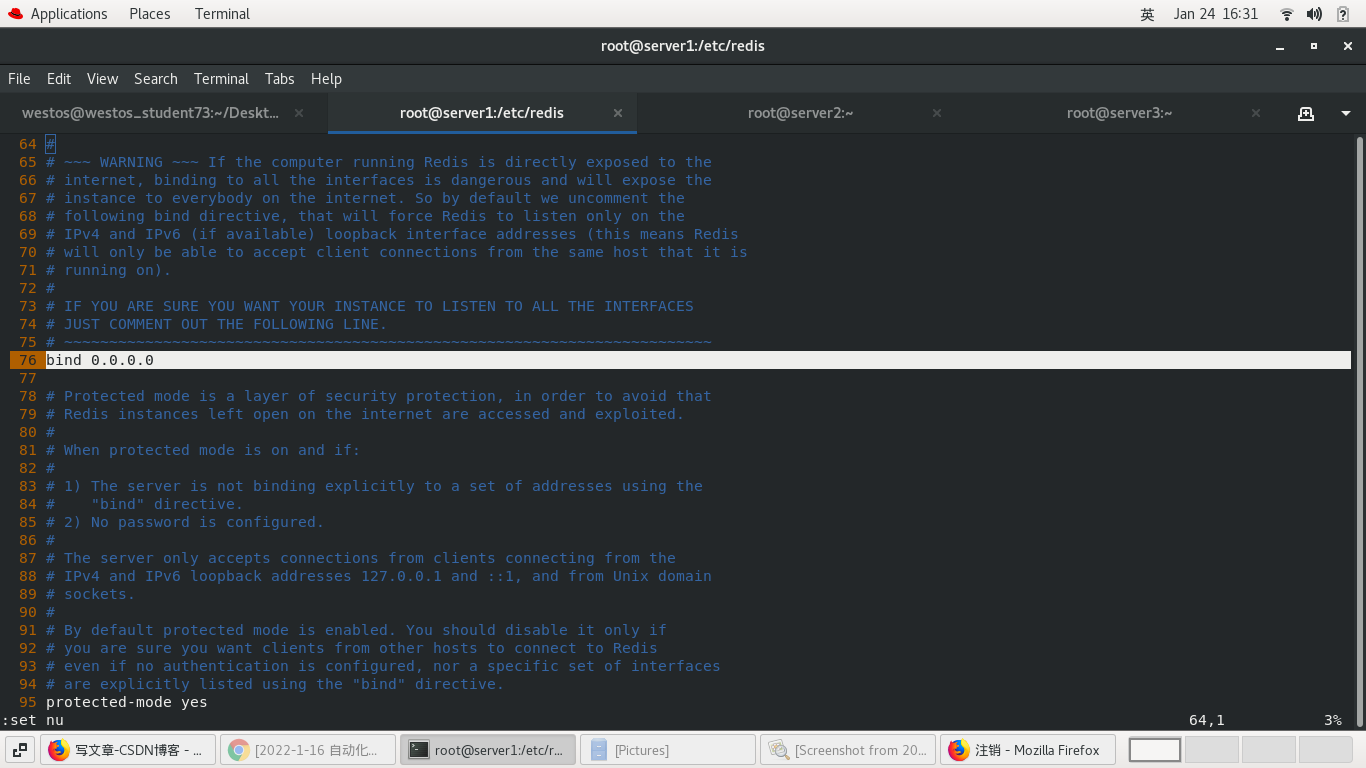Click the ":set nu" command line

(x=33, y=720)
